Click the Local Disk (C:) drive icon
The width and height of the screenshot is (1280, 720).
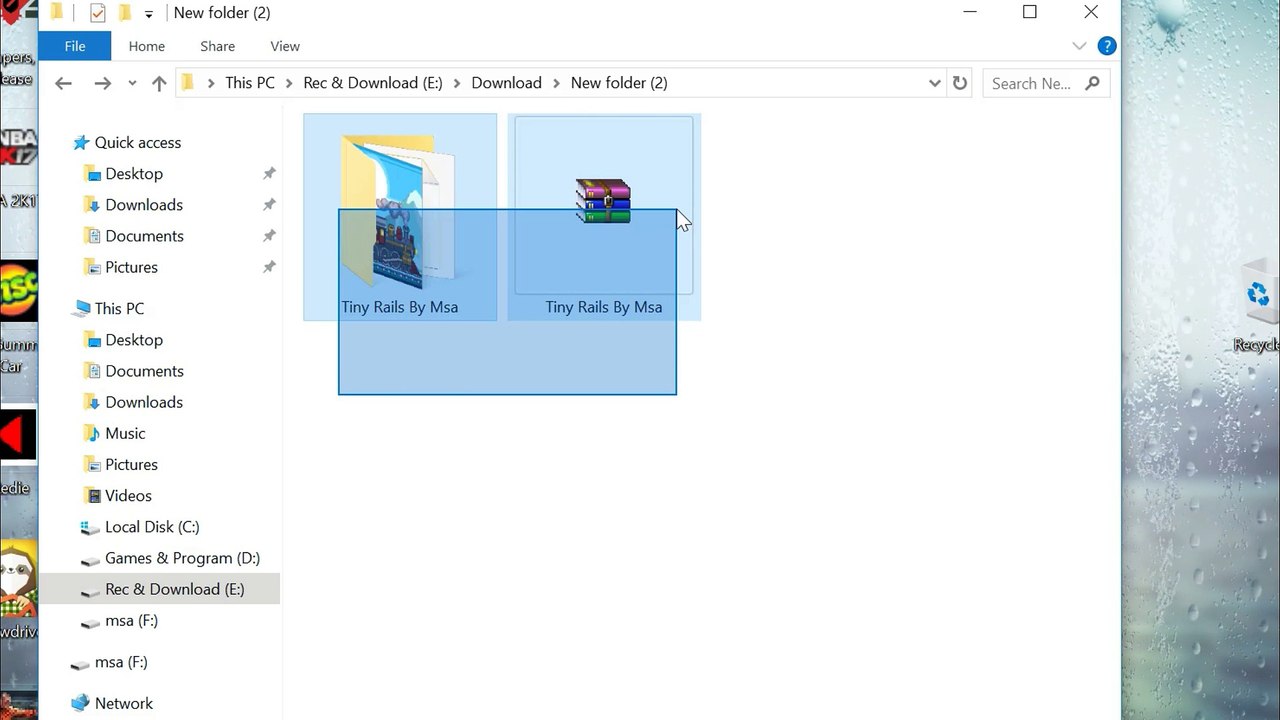pos(91,527)
